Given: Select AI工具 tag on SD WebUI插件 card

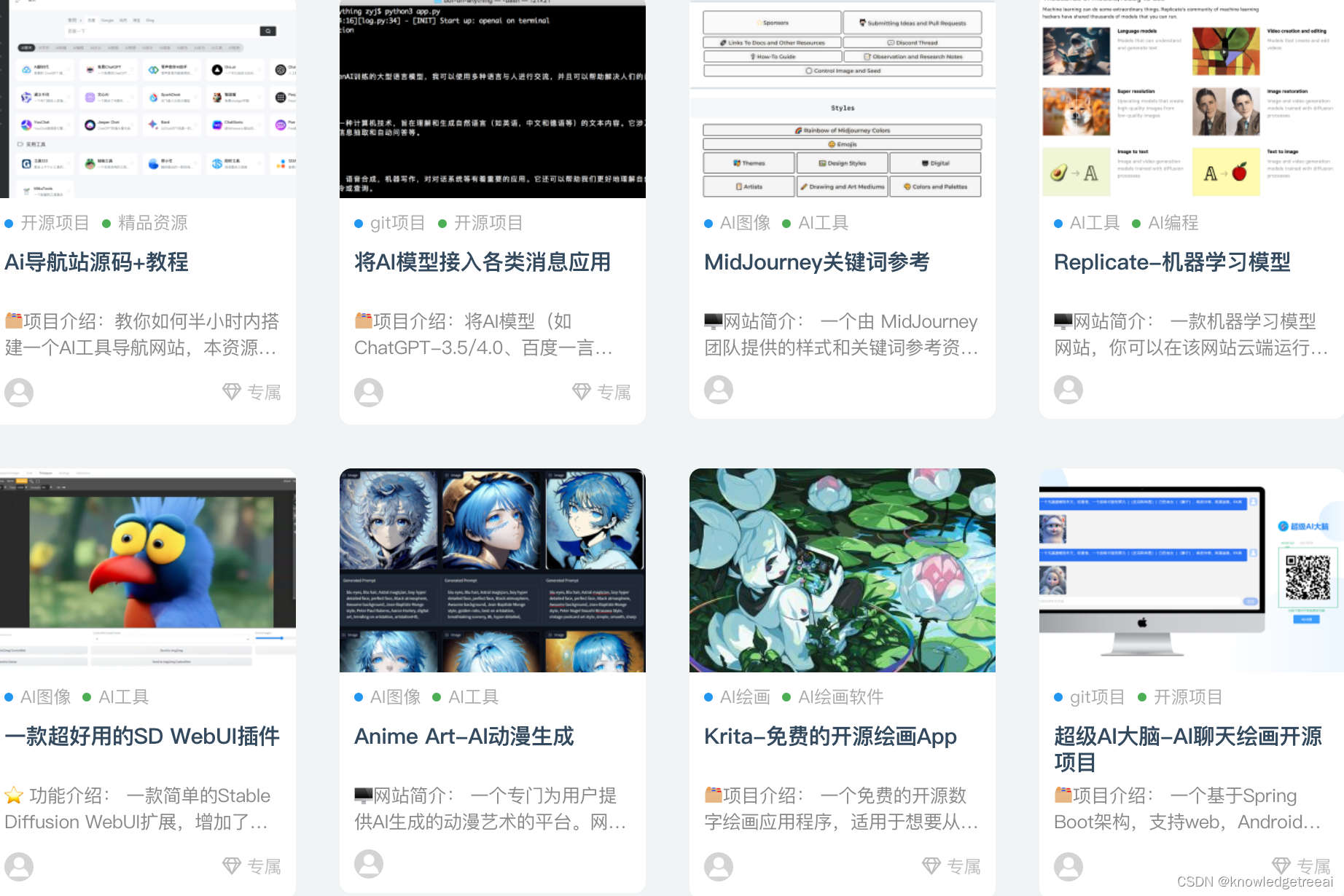Looking at the screenshot, I should (116, 697).
